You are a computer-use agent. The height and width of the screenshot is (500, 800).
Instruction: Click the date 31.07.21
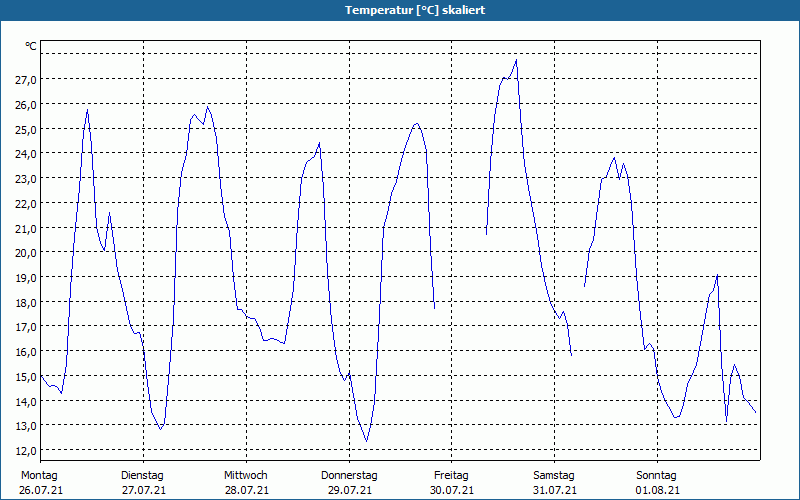tap(555, 491)
